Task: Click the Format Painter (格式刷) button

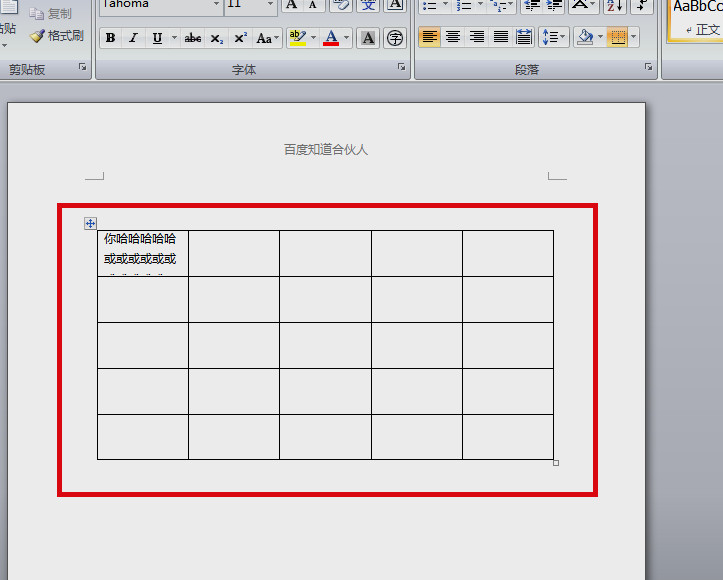Action: tap(57, 36)
